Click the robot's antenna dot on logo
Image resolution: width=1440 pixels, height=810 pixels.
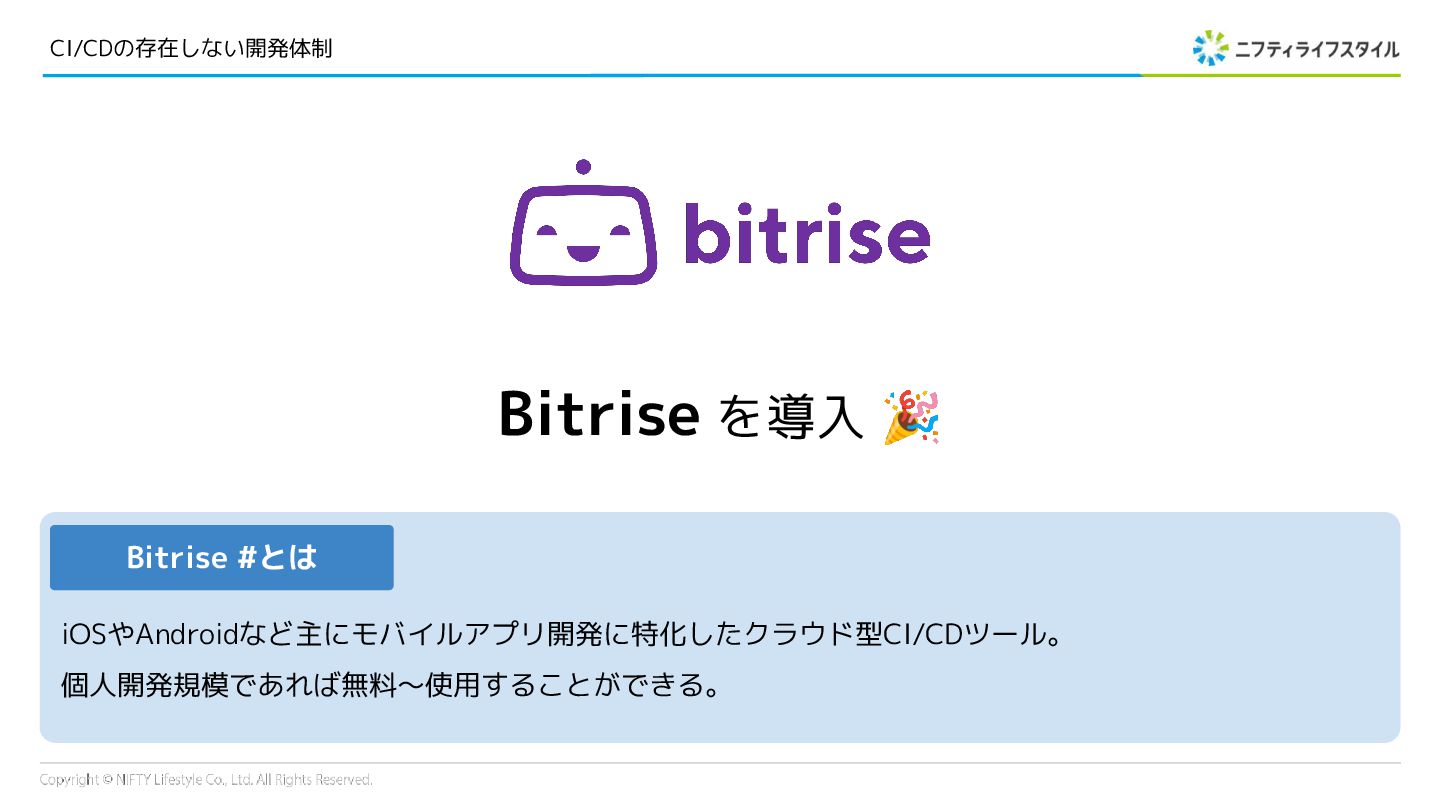click(x=584, y=167)
